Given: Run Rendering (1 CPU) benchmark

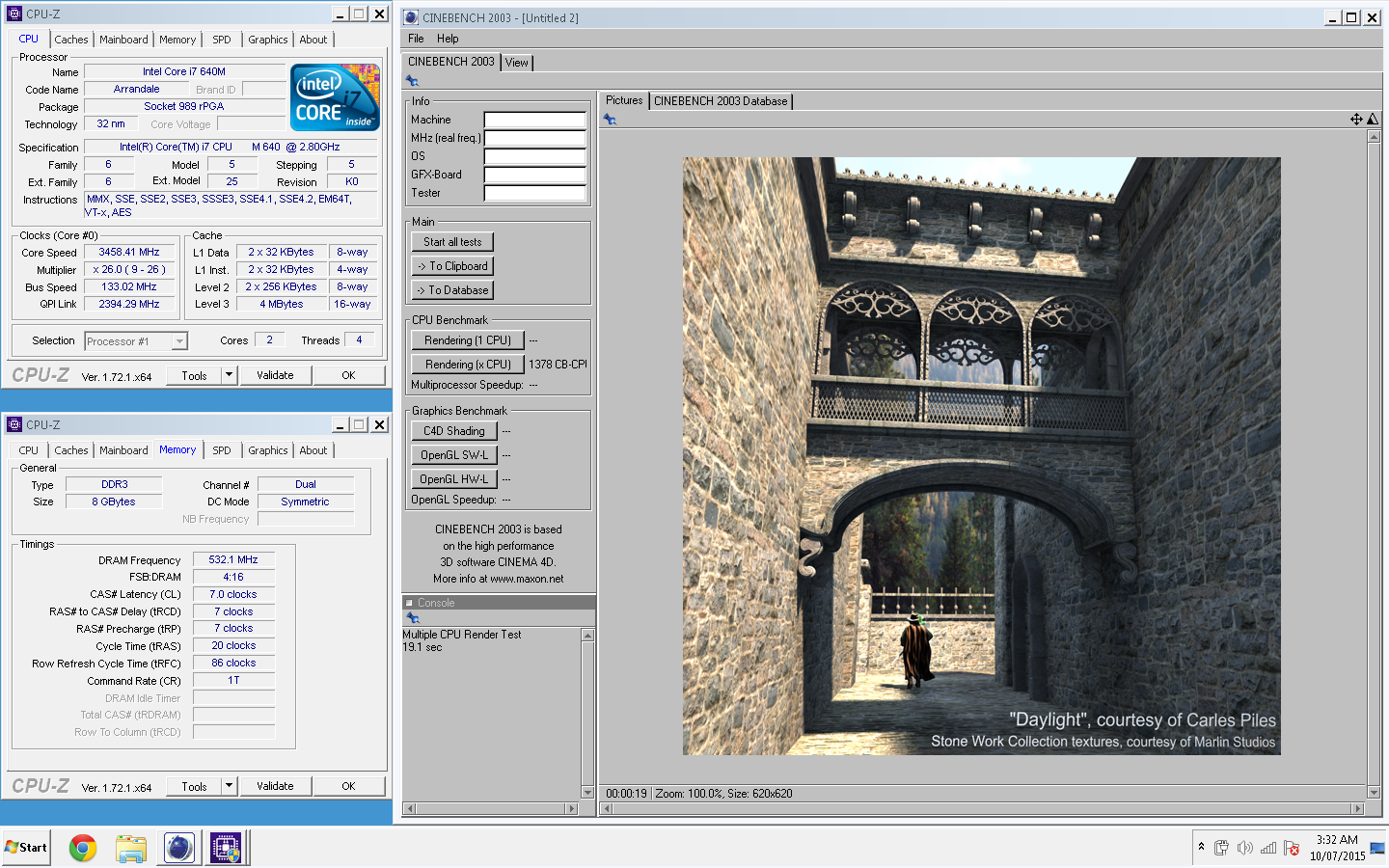Looking at the screenshot, I should point(468,340).
